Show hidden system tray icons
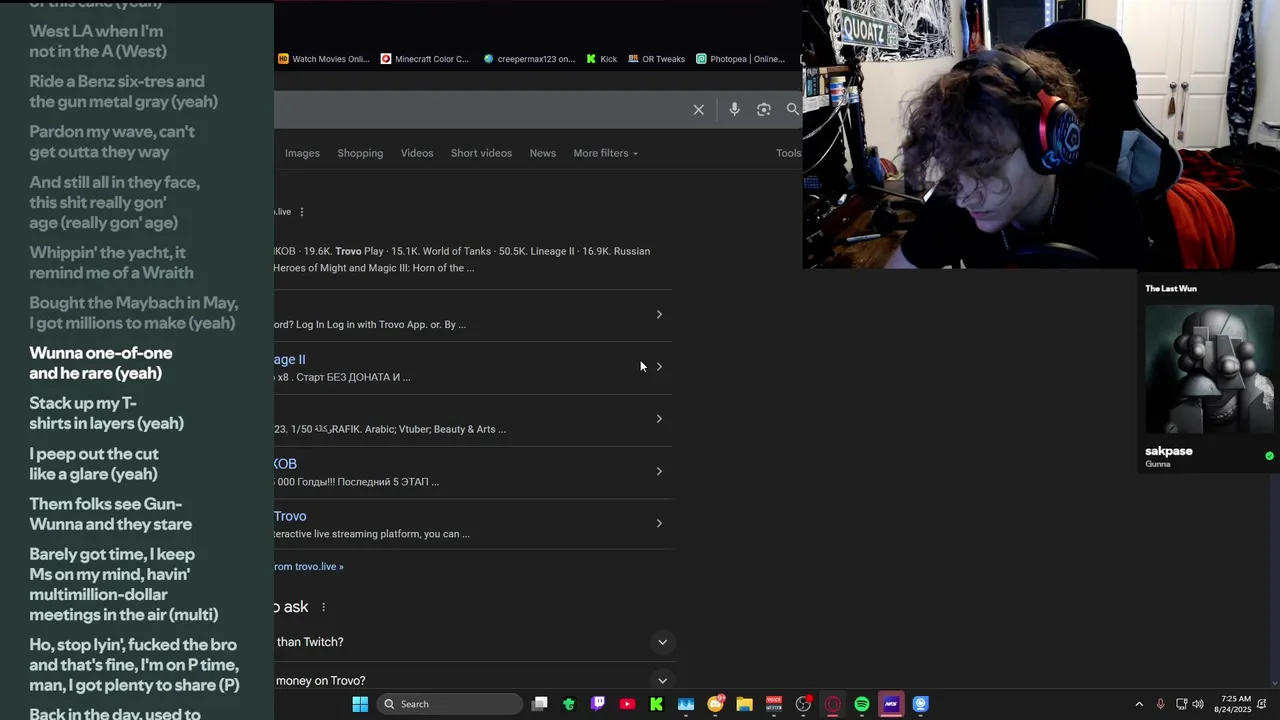The width and height of the screenshot is (1280, 720). (x=1138, y=704)
